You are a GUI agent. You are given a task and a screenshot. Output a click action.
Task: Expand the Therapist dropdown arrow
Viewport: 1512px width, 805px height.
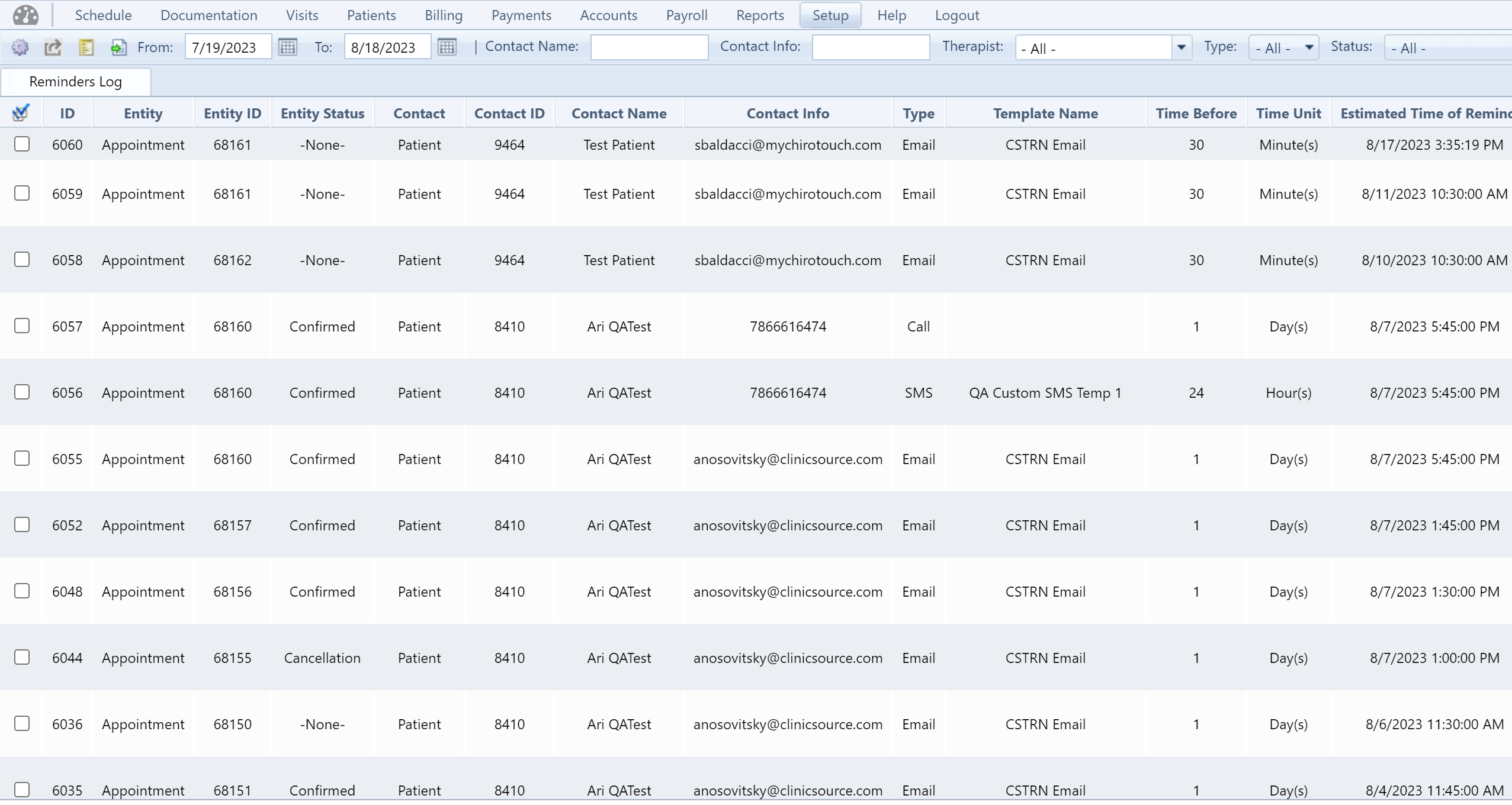tap(1182, 47)
